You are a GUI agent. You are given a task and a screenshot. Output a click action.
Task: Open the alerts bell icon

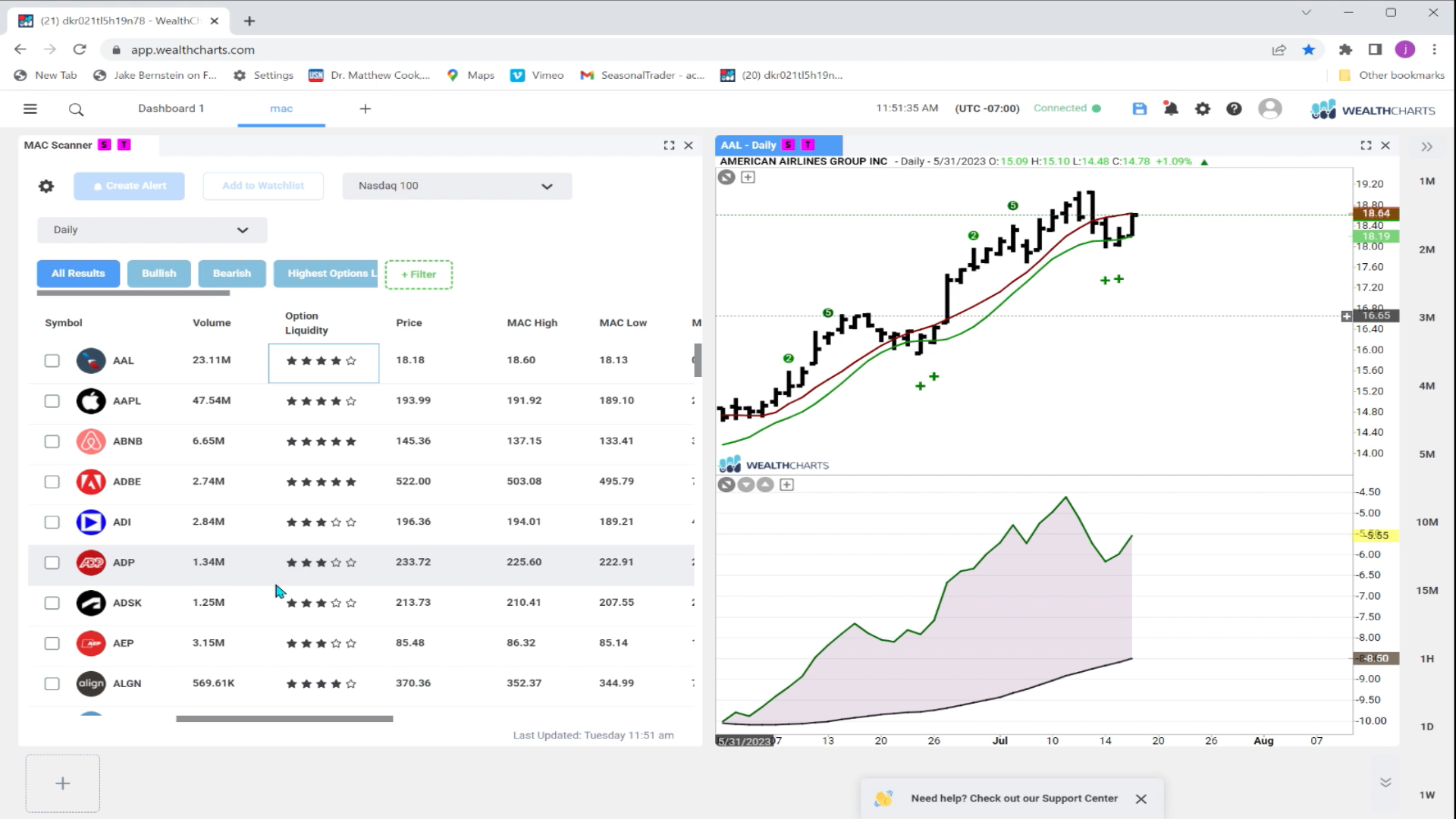pos(1171,109)
